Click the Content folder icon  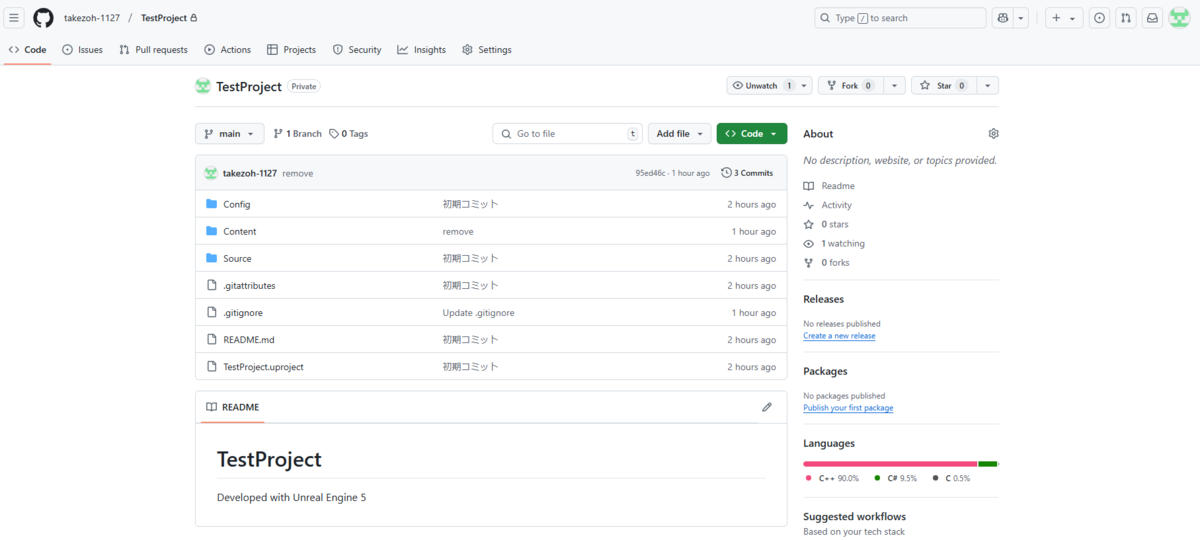pos(211,231)
